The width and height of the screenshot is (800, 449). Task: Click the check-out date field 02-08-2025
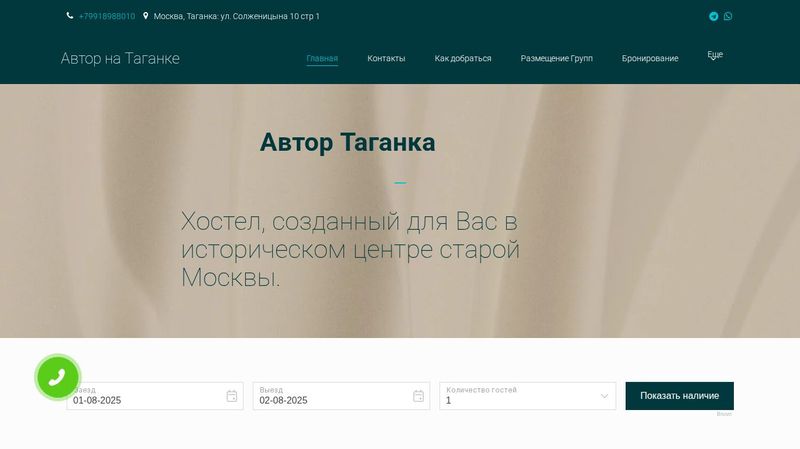[341, 396]
